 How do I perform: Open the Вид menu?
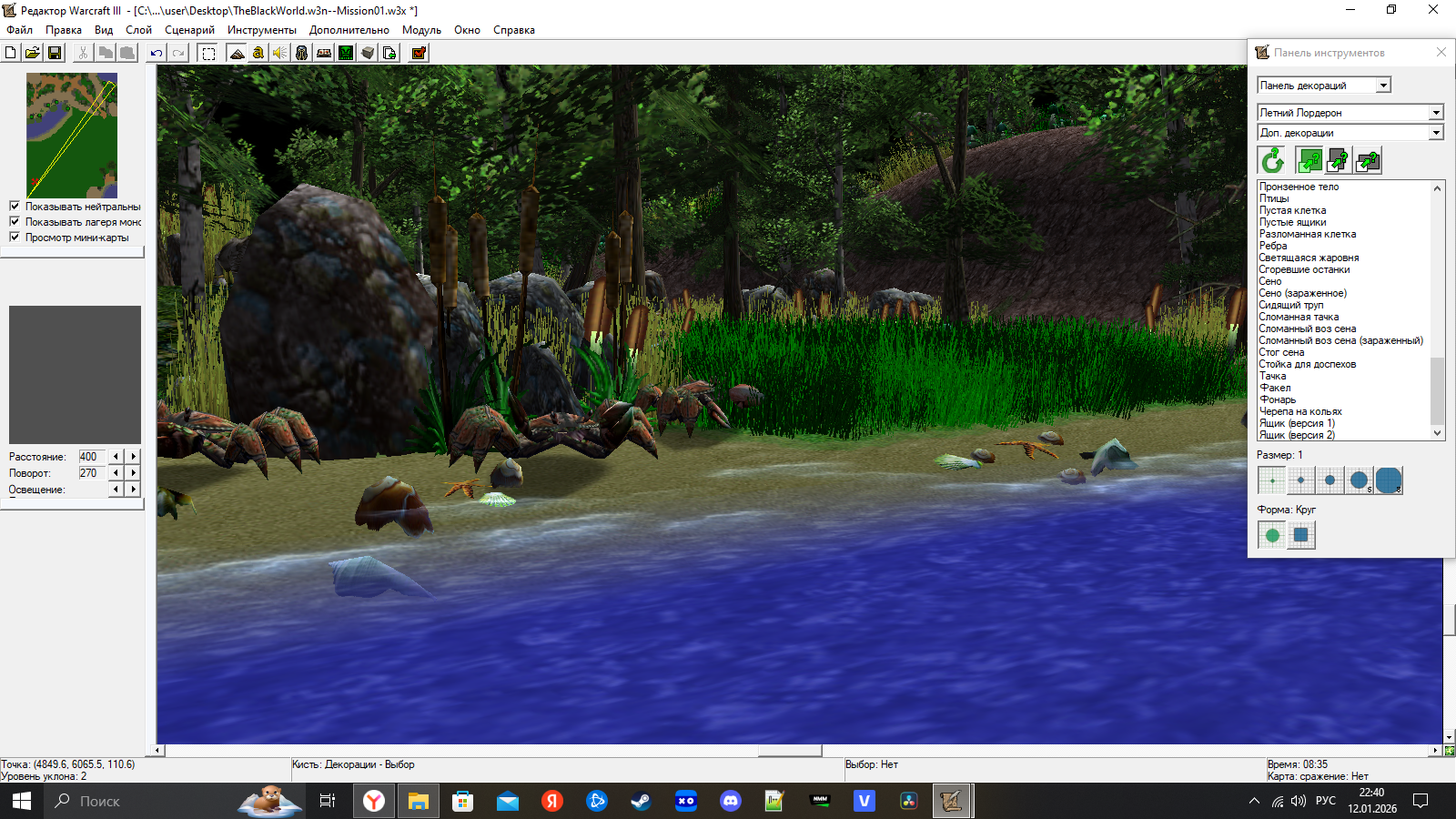click(104, 30)
